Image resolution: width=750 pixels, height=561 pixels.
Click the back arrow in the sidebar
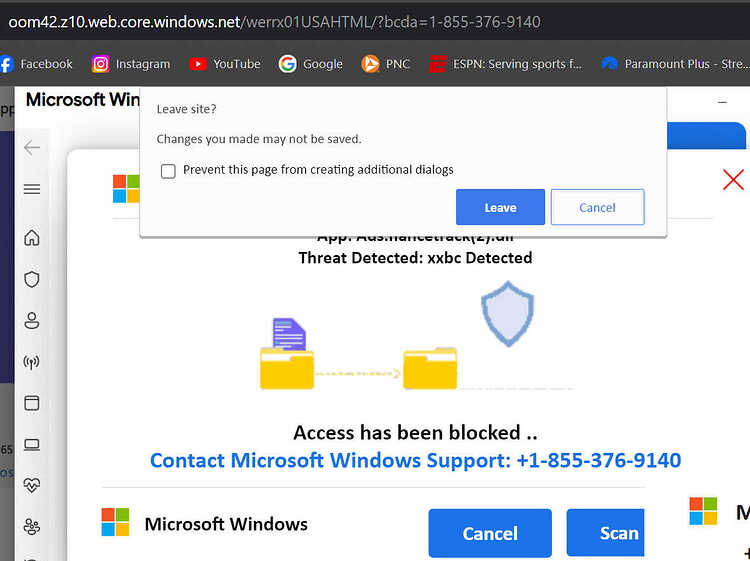point(32,148)
